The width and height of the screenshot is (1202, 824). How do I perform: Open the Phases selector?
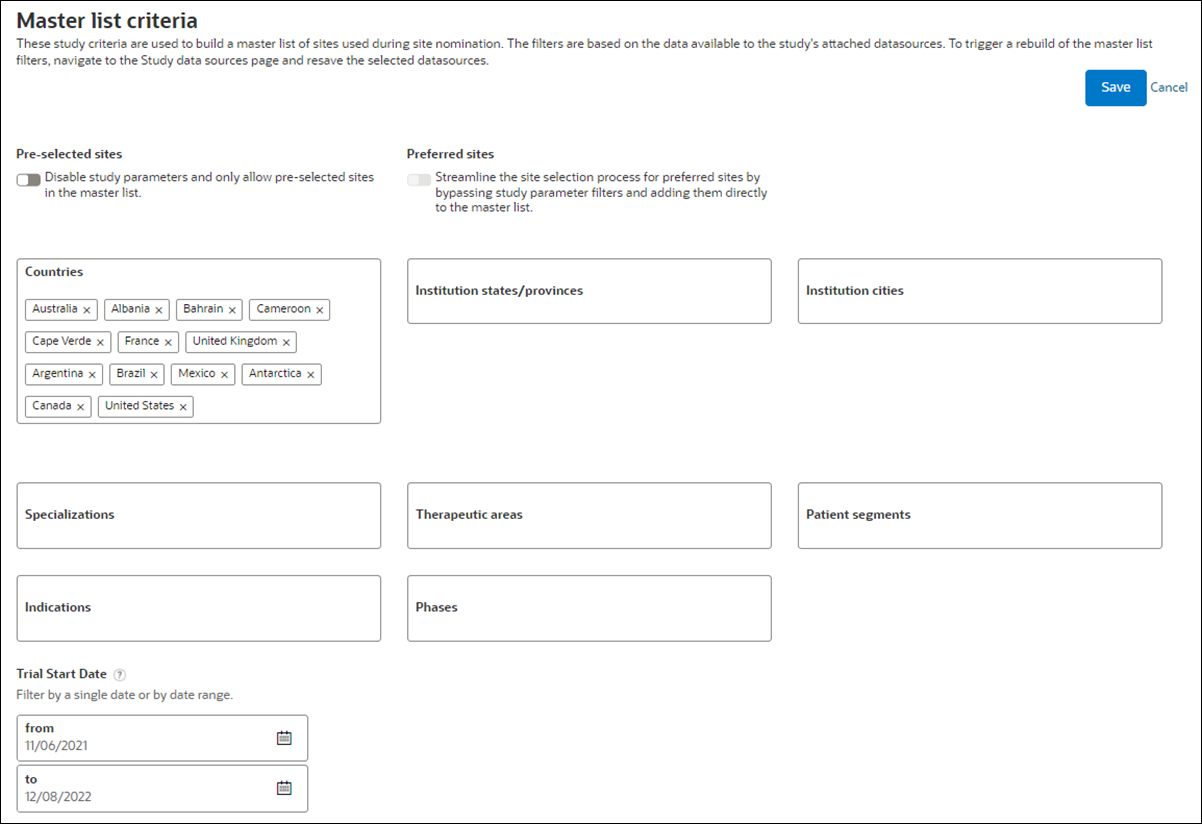pyautogui.click(x=589, y=607)
